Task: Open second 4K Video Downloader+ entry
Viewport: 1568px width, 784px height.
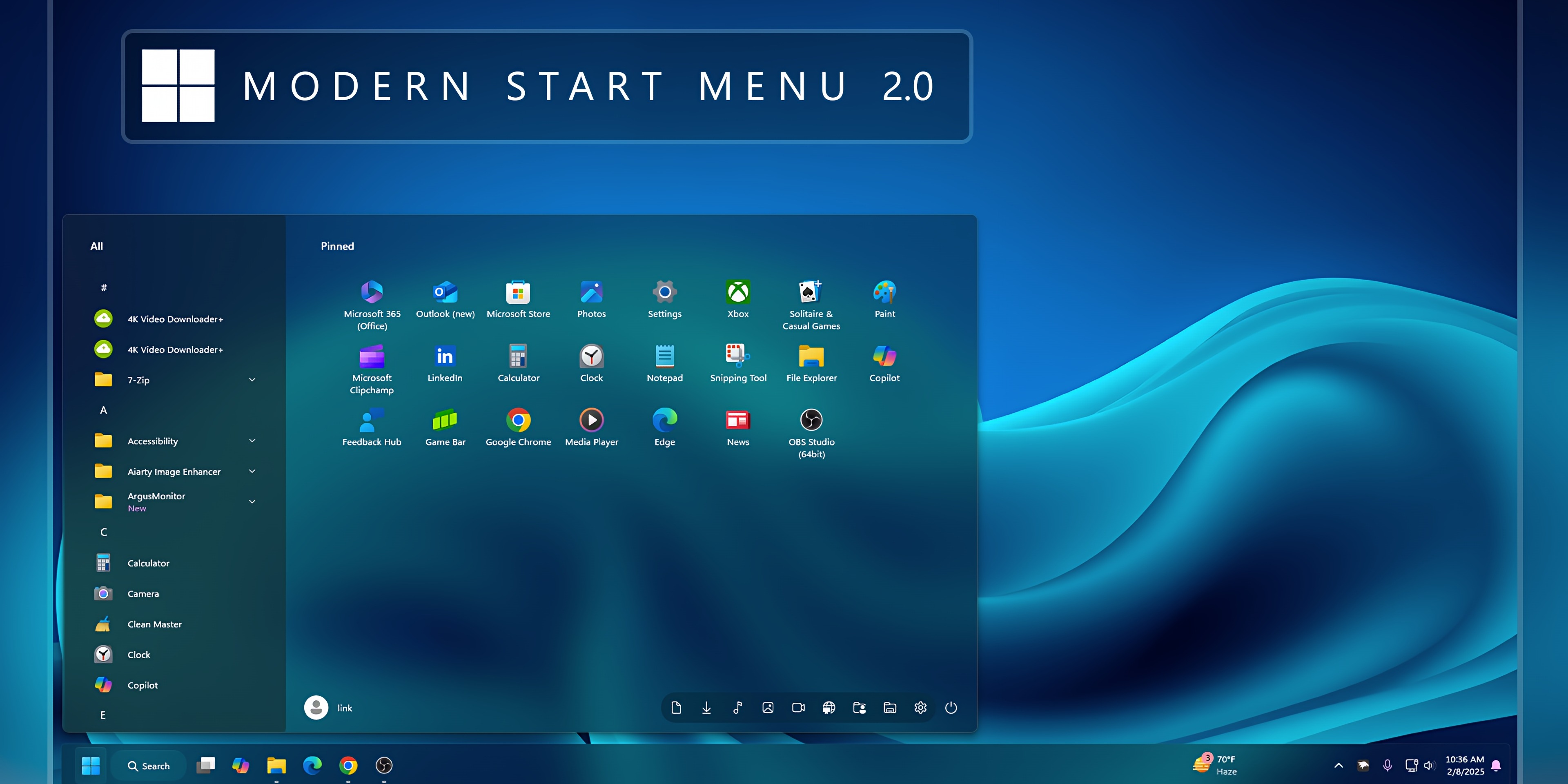Action: click(x=175, y=350)
